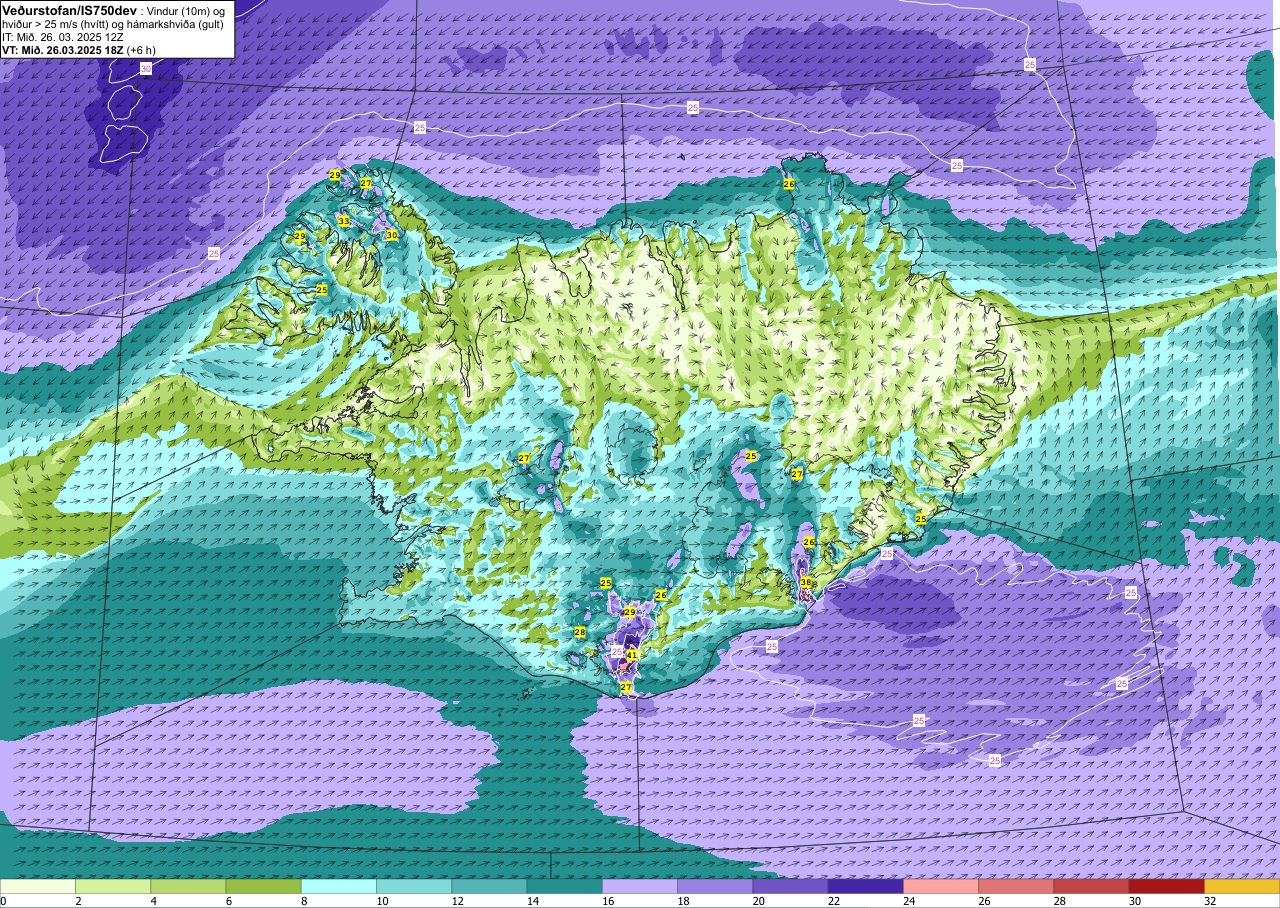
Task: Select the pale cyan 8–10 legend swatch
Action: [x=339, y=886]
